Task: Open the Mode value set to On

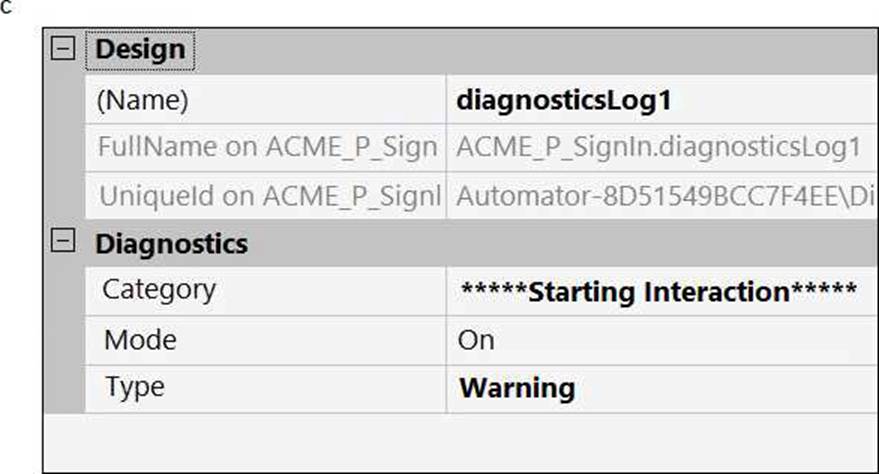Action: [476, 339]
